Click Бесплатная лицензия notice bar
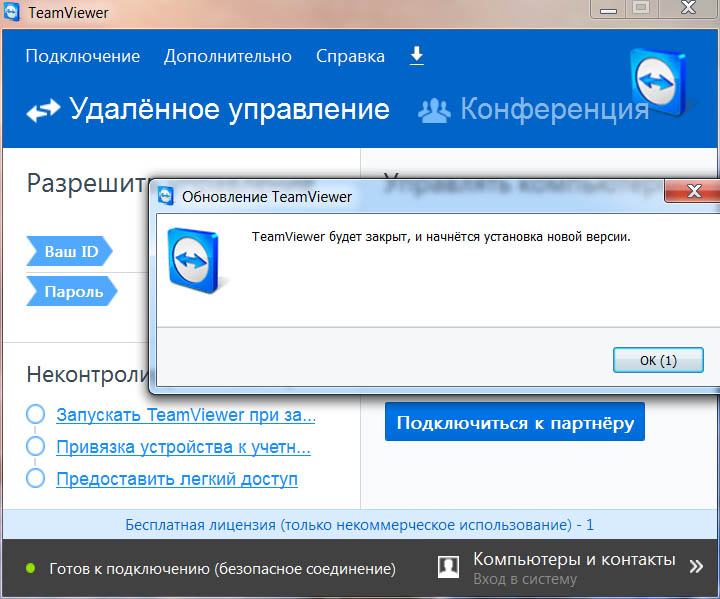The width and height of the screenshot is (720, 599). (x=360, y=525)
